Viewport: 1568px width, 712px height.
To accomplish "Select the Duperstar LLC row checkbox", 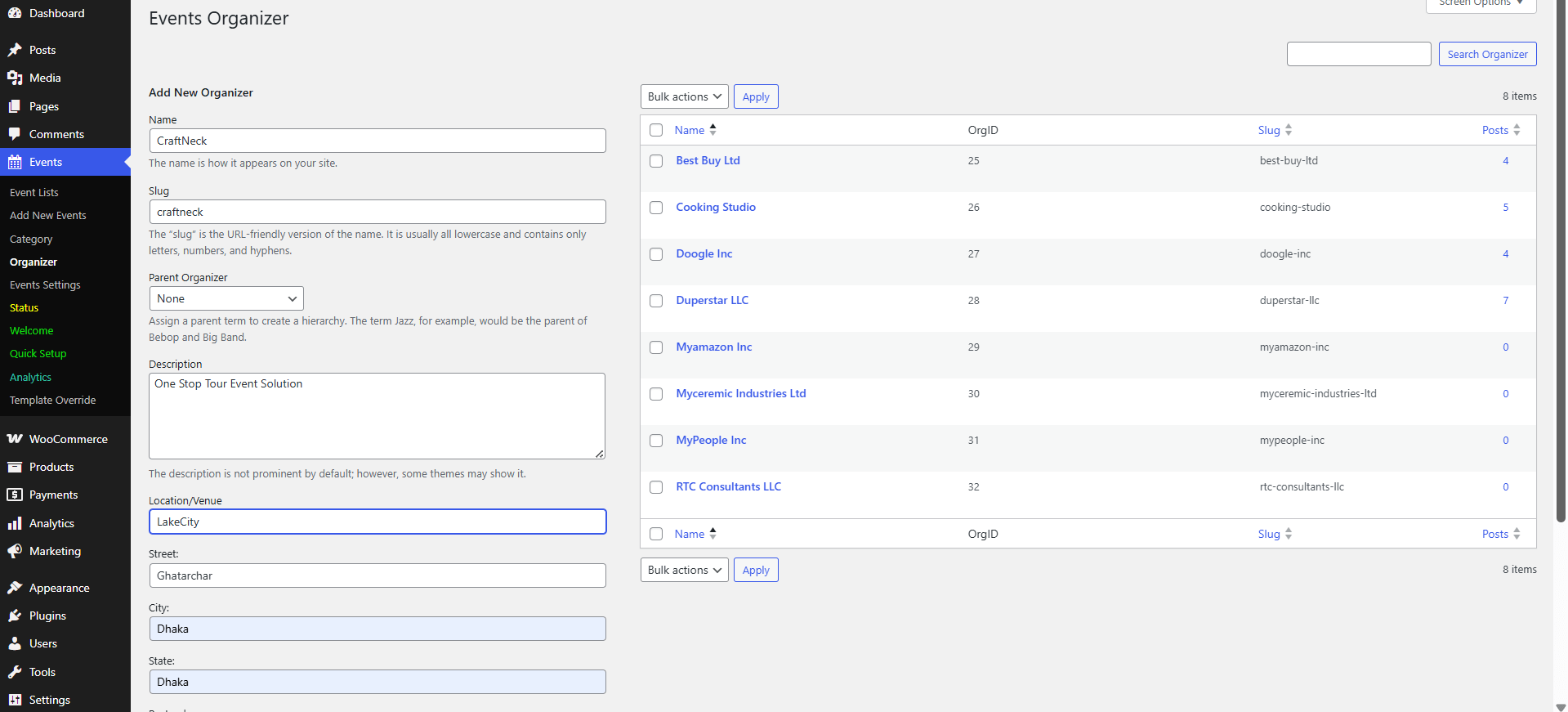I will [656, 301].
